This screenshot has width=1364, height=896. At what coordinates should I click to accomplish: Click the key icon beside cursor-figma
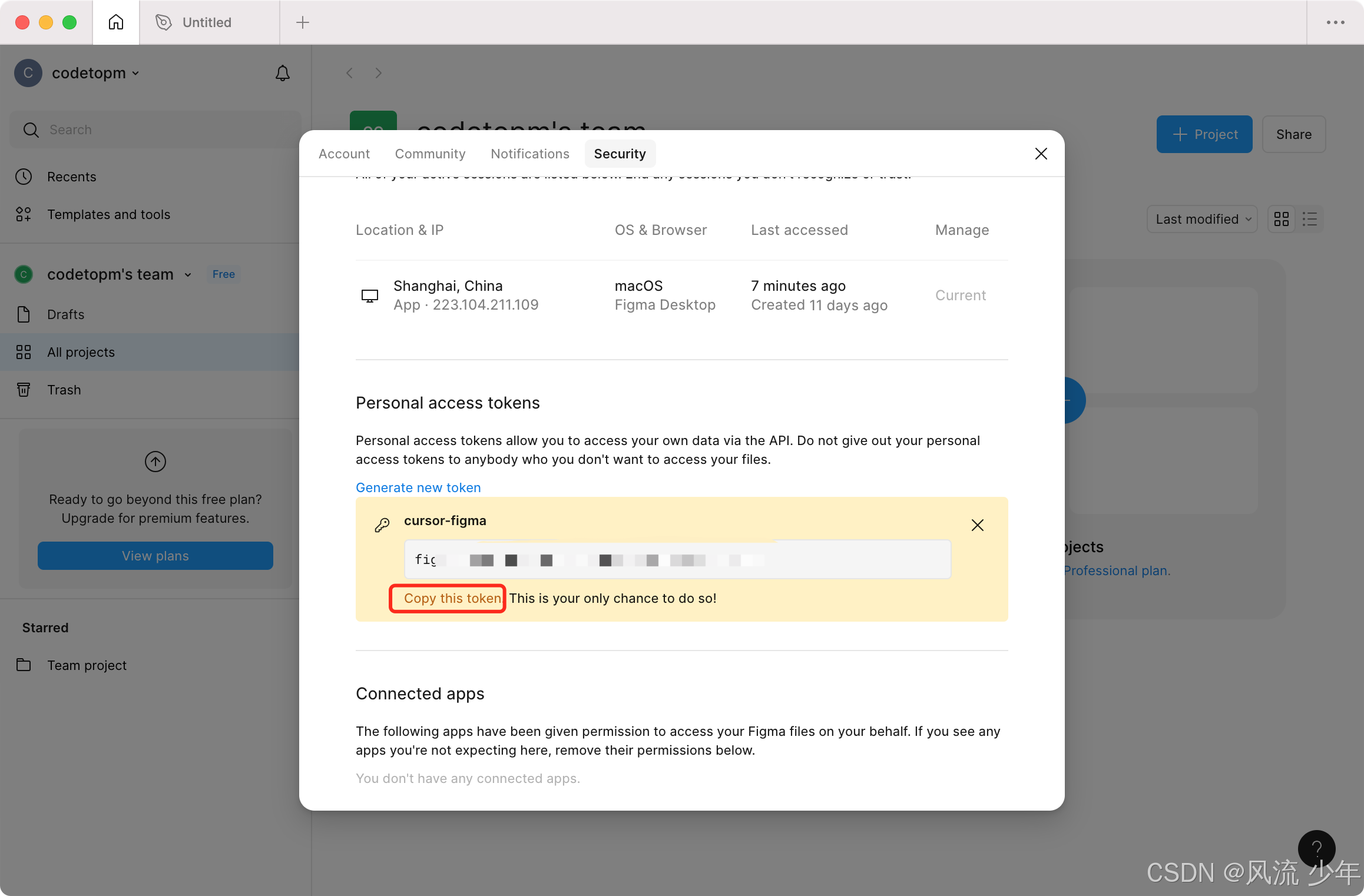pyautogui.click(x=382, y=525)
